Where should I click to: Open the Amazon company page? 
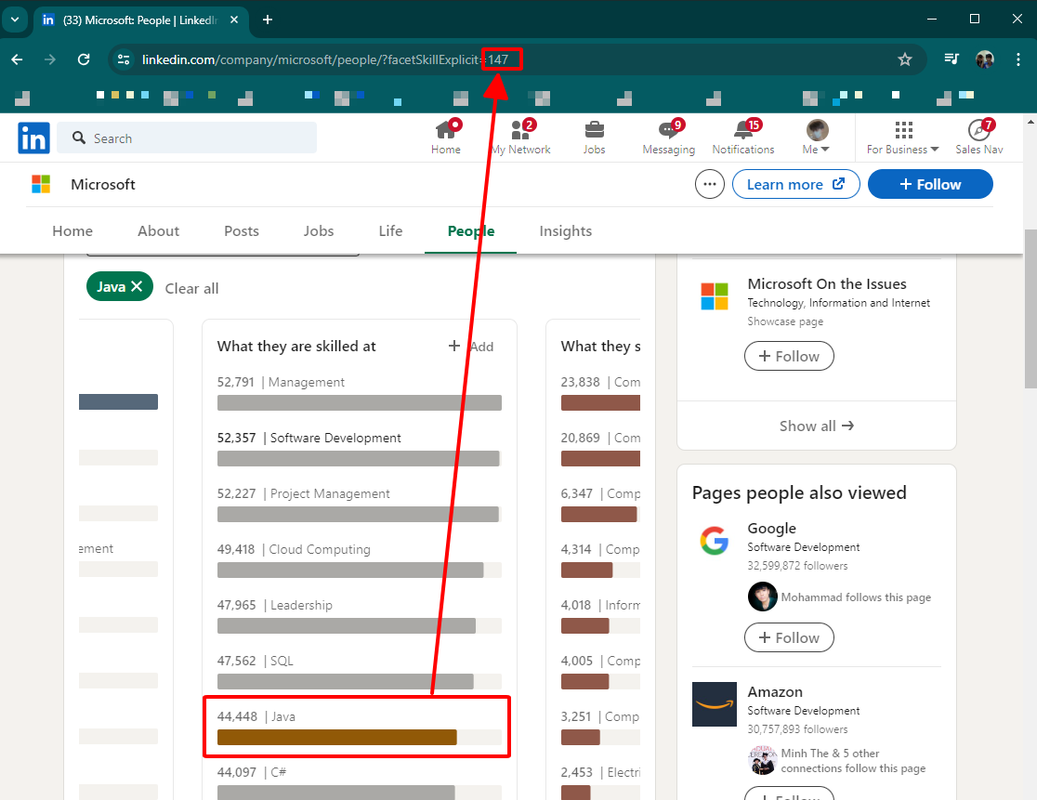tap(775, 692)
